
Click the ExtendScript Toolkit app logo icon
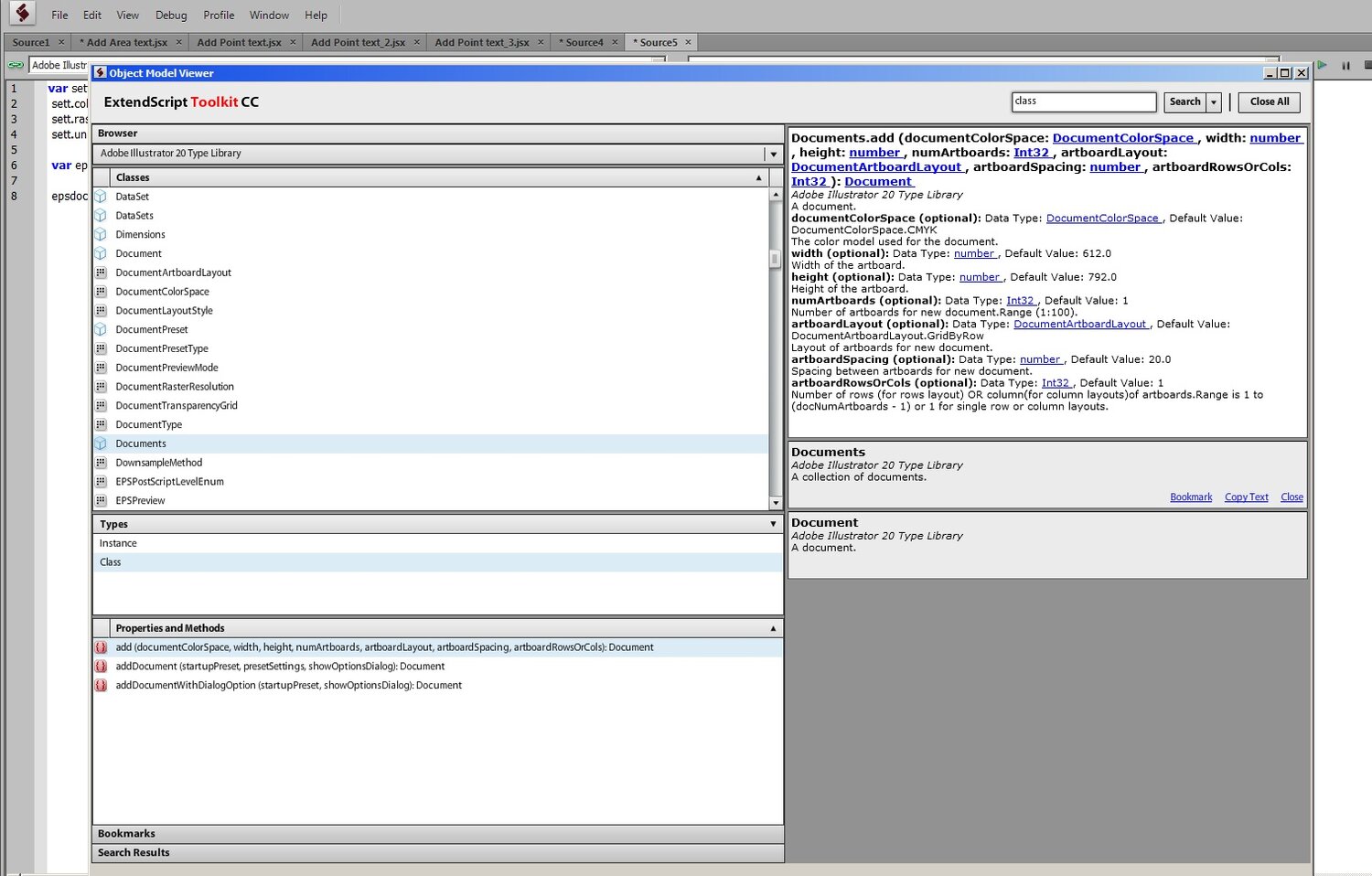pos(22,14)
